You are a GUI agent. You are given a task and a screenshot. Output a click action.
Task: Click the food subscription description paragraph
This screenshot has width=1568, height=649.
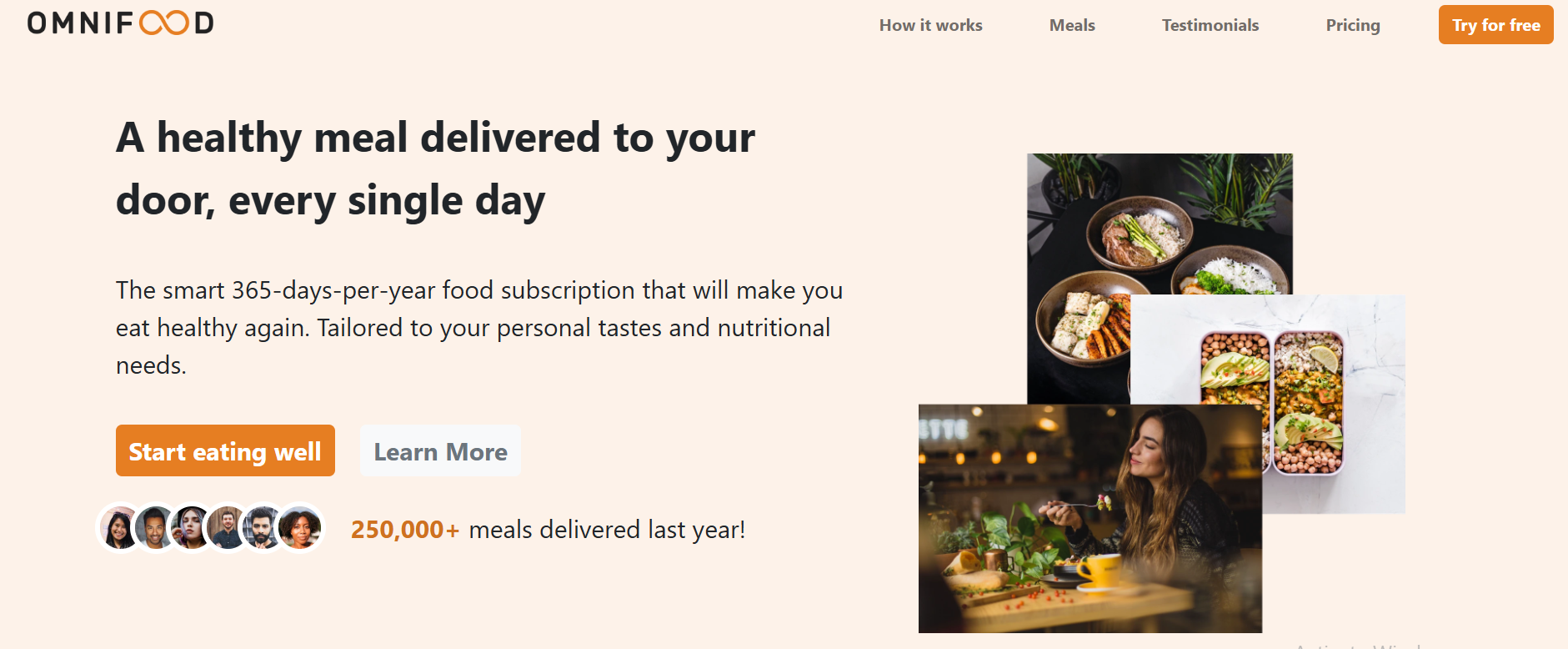(479, 327)
